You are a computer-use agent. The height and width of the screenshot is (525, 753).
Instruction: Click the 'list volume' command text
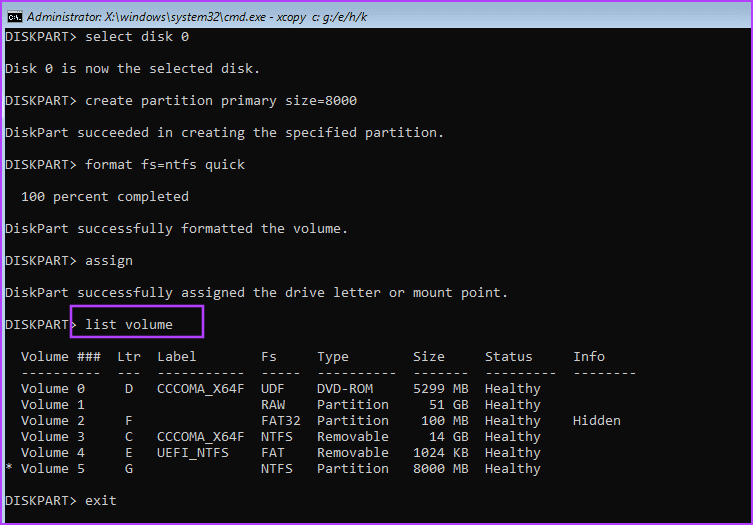click(129, 325)
